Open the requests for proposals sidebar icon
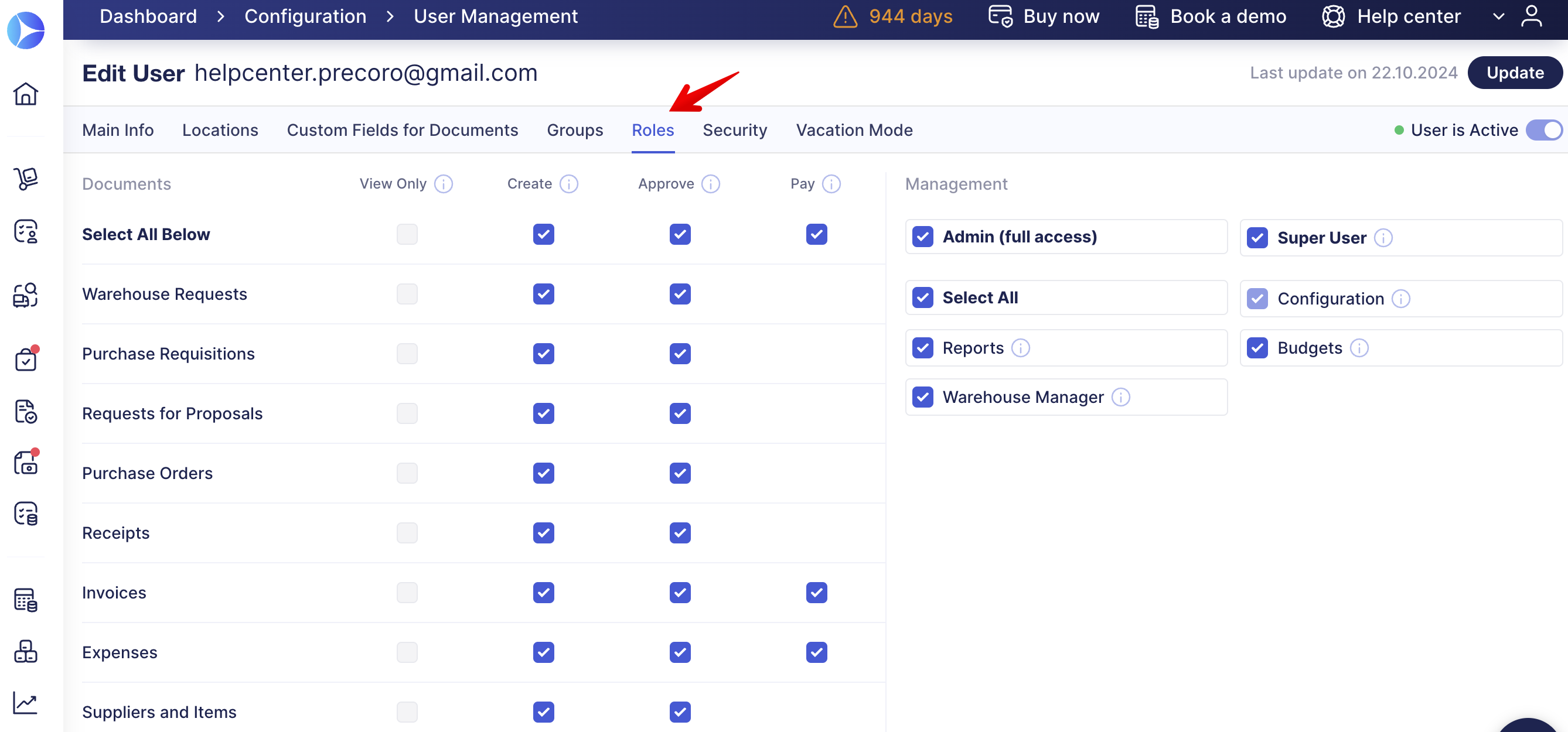This screenshot has height=732, width=1568. point(26,295)
